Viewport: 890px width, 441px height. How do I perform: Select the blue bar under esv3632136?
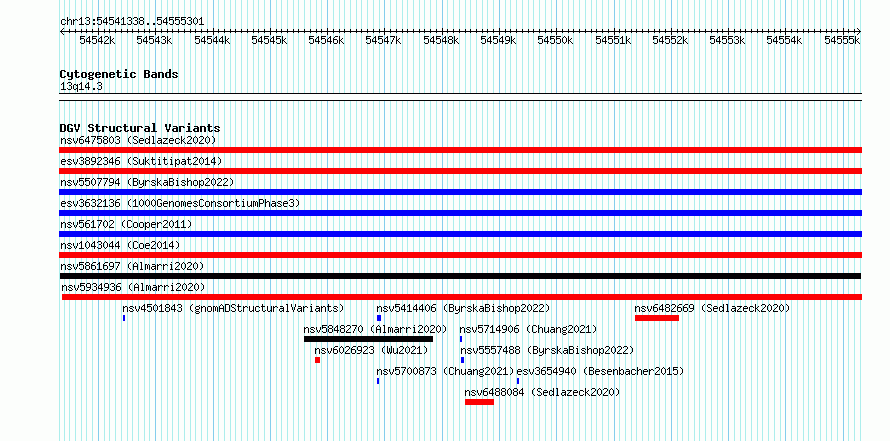pyautogui.click(x=460, y=213)
